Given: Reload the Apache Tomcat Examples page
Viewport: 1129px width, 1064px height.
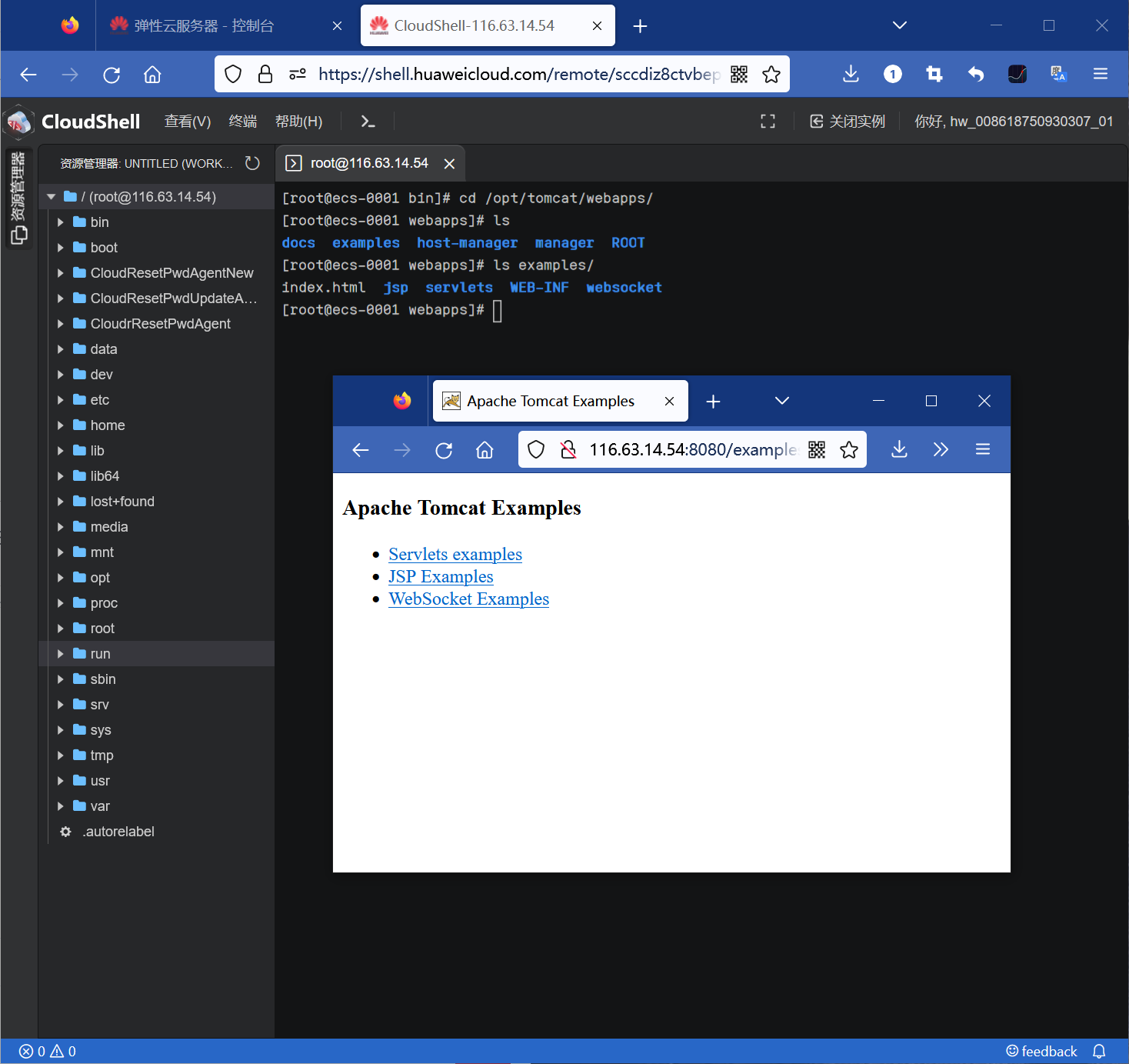Looking at the screenshot, I should tap(444, 450).
